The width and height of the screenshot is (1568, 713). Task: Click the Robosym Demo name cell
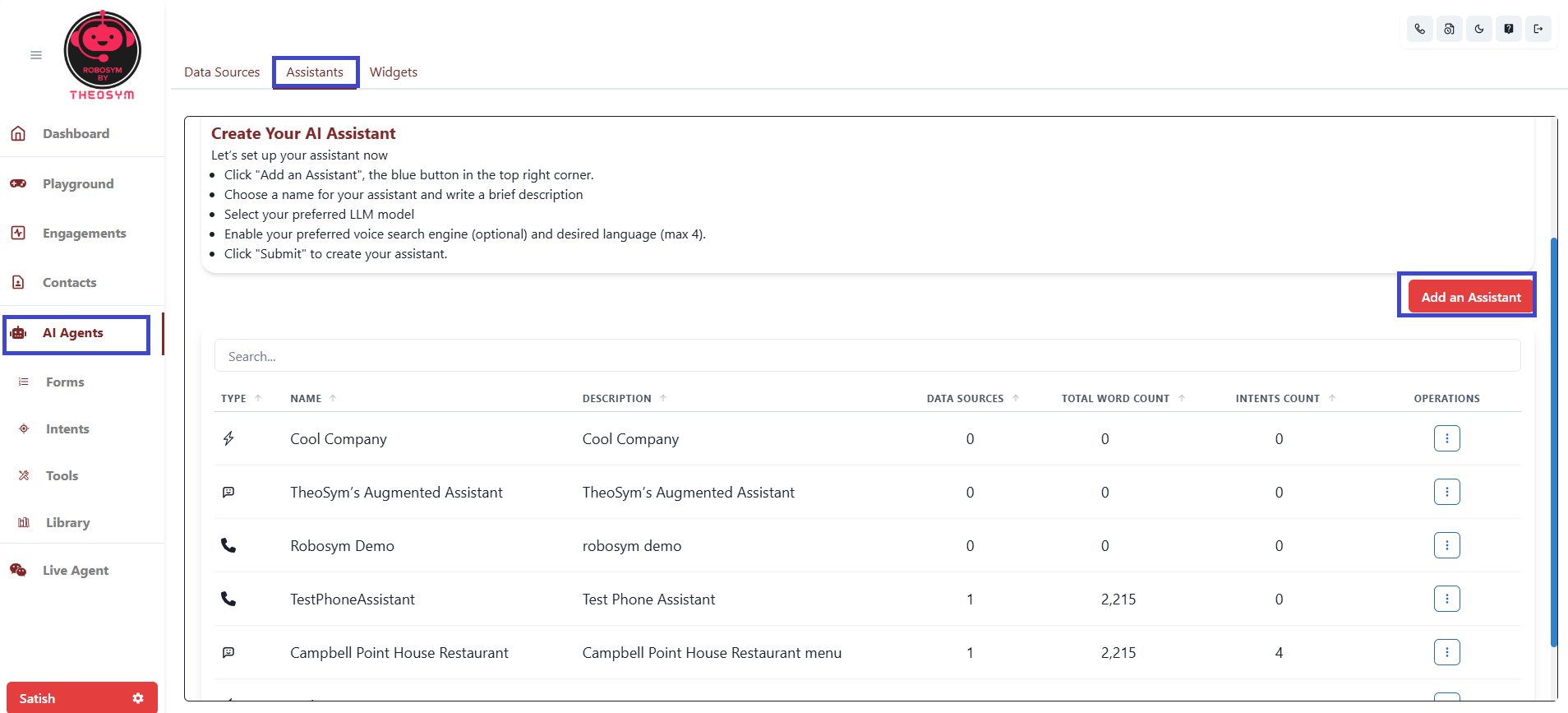tap(342, 546)
